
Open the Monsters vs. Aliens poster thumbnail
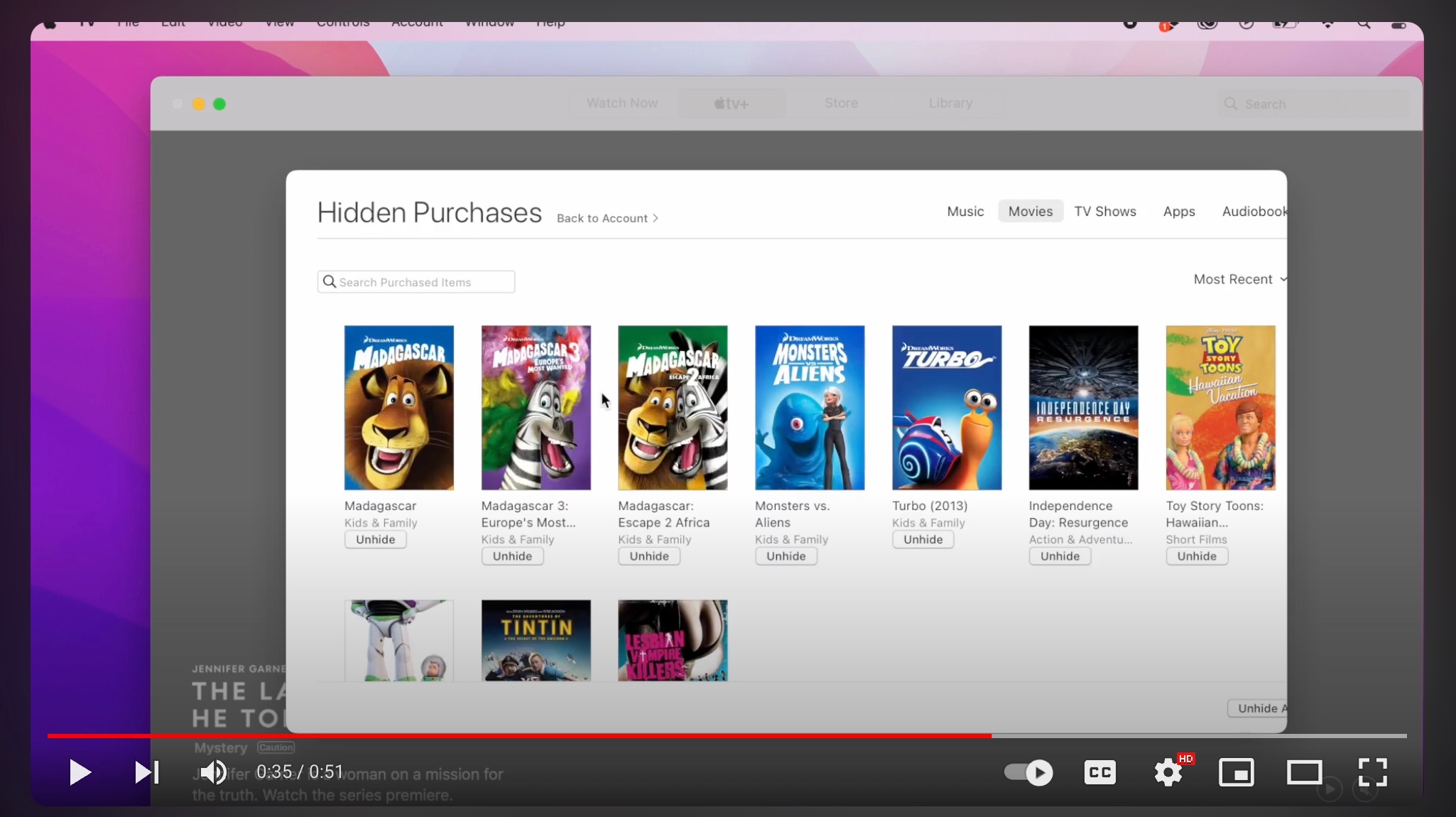pyautogui.click(x=809, y=408)
